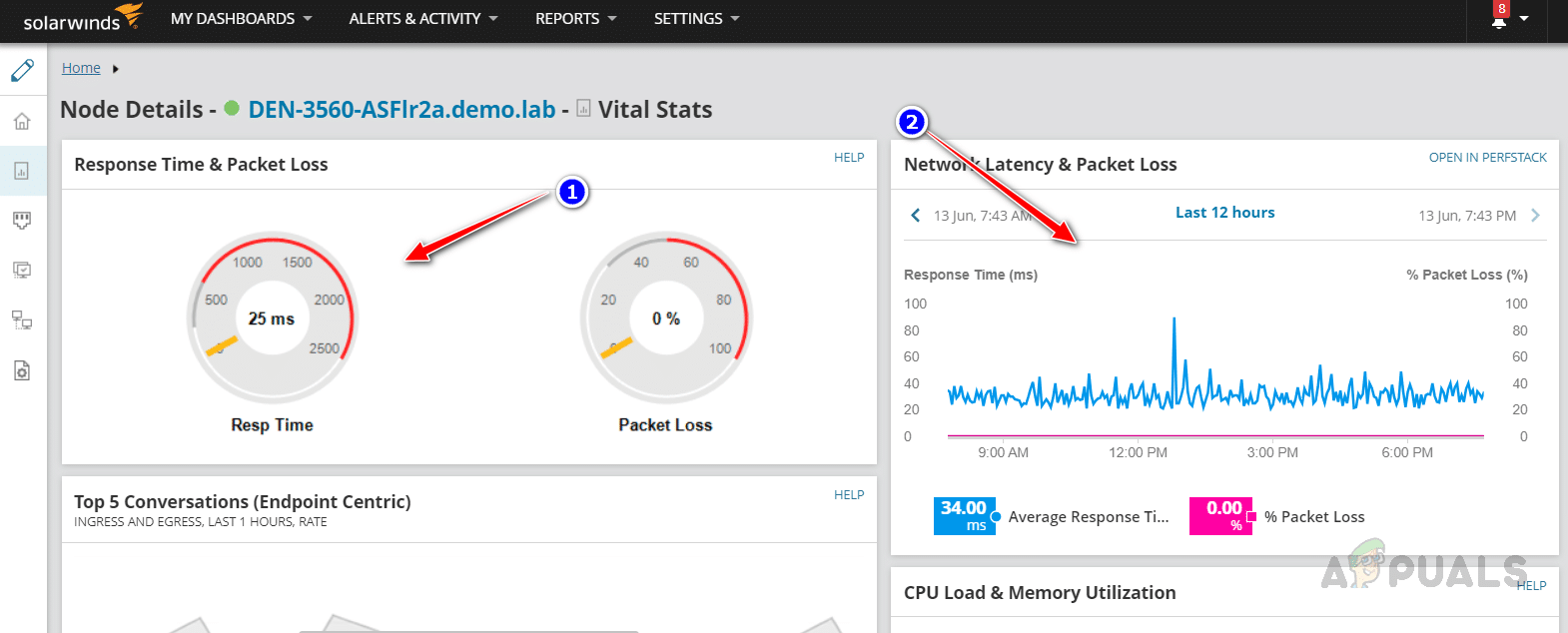This screenshot has height=633, width=1568.
Task: Open the home icon in left sidebar
Action: click(22, 122)
